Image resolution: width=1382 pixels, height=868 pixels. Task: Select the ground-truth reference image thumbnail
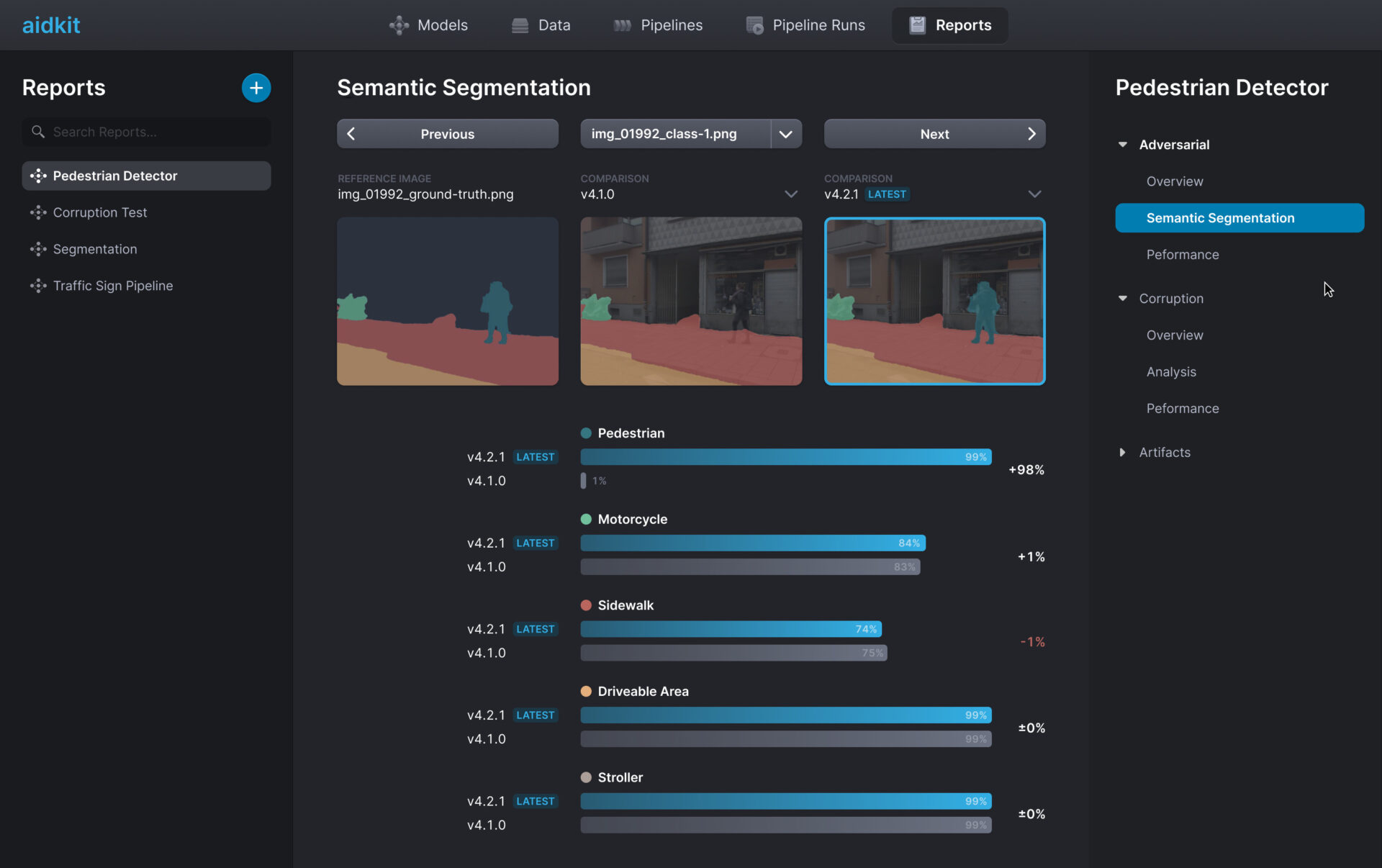click(447, 301)
